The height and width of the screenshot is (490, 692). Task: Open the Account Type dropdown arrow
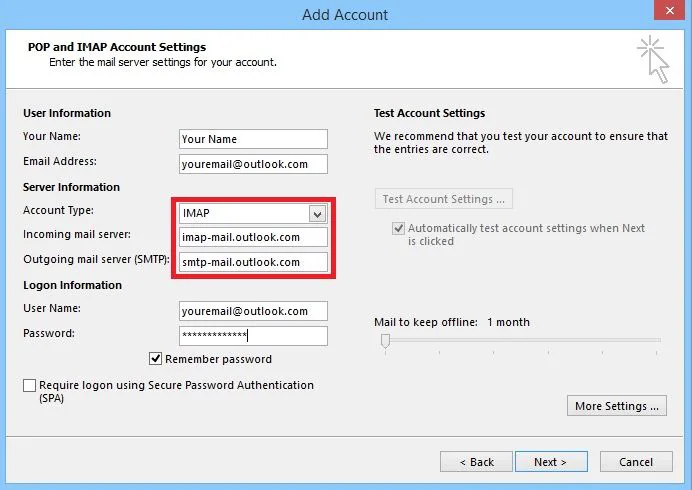(317, 214)
